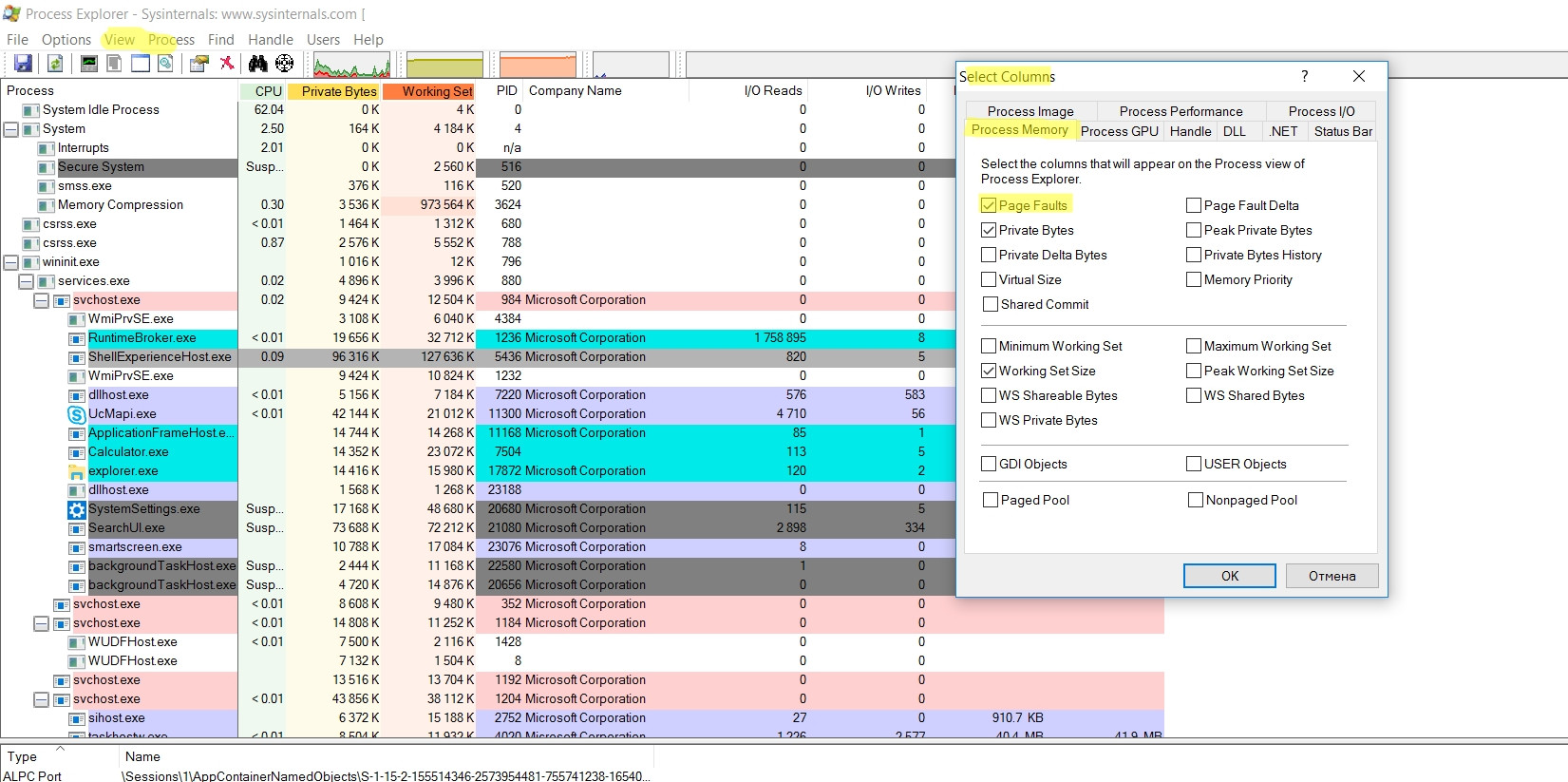Click the folder icon beside explorer.exe

(x=77, y=471)
